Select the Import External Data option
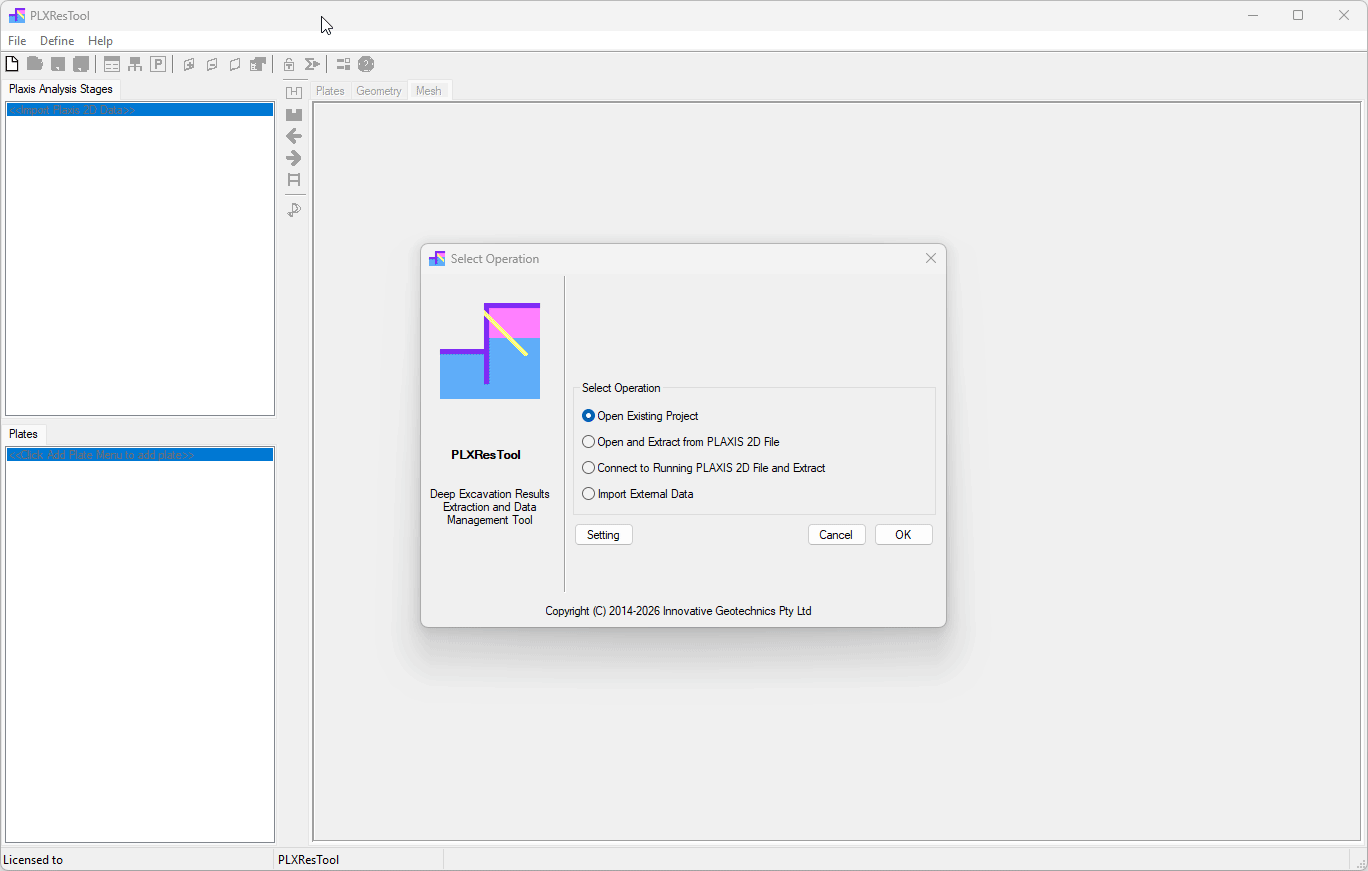This screenshot has height=871, width=1368. coord(637,494)
